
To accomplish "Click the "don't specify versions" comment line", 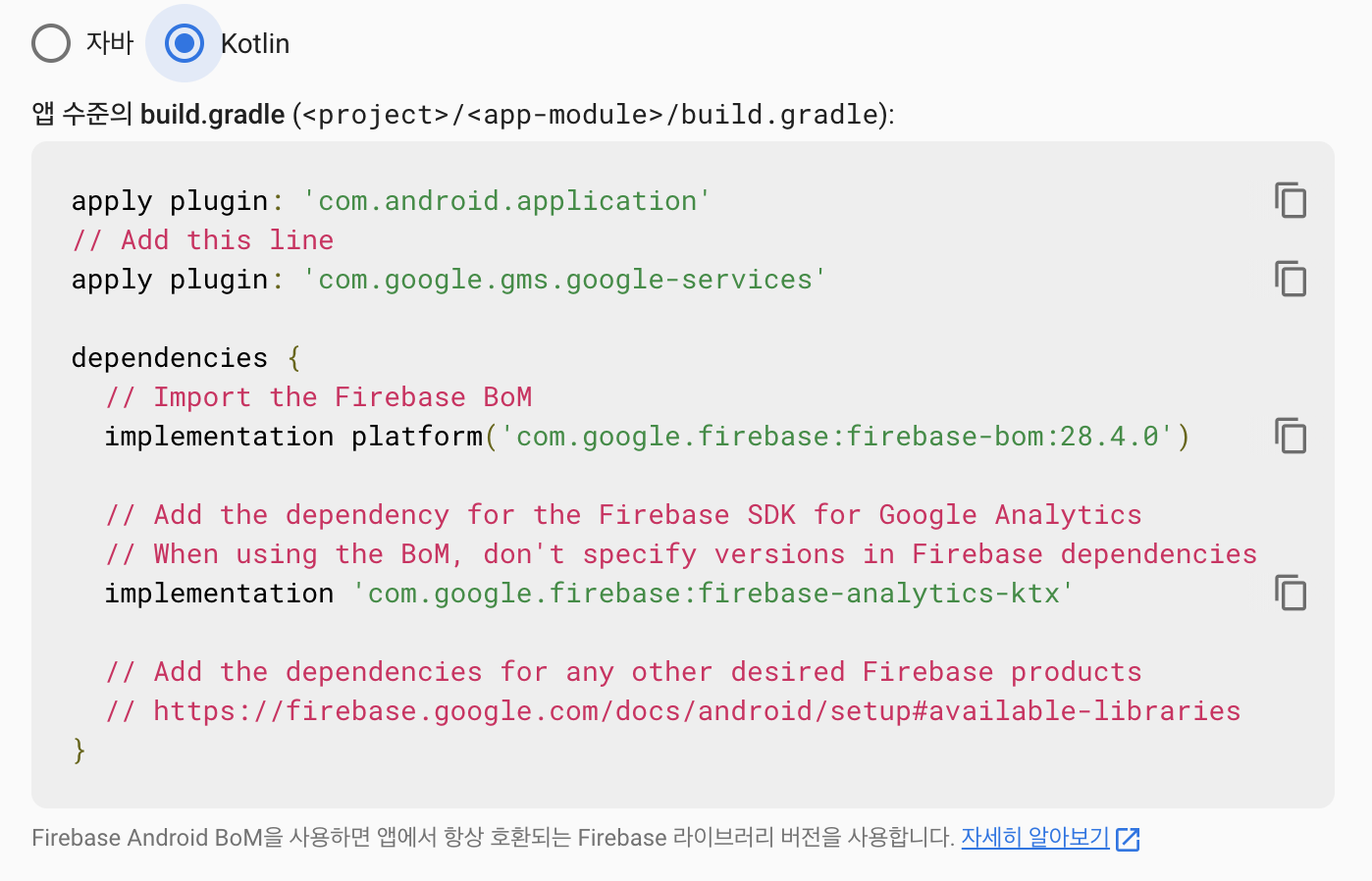I will pyautogui.click(x=681, y=554).
